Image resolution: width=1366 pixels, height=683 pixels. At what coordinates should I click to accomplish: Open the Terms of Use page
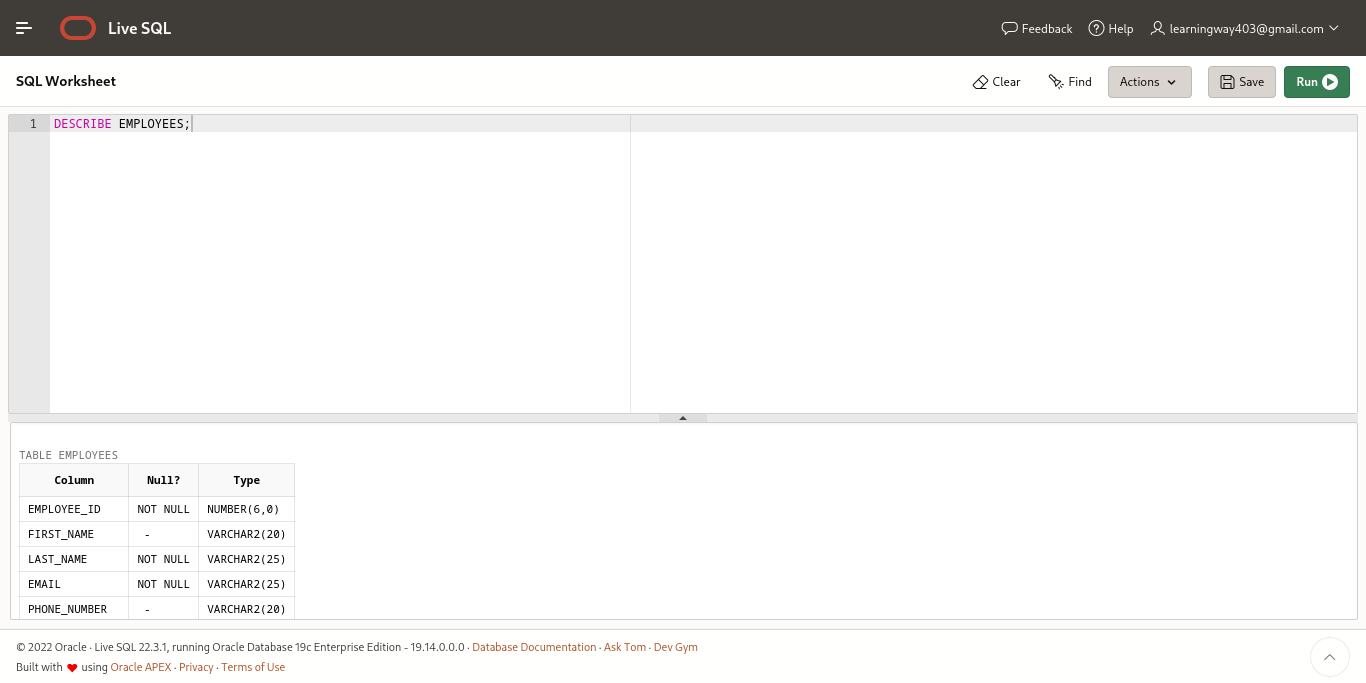click(x=253, y=667)
